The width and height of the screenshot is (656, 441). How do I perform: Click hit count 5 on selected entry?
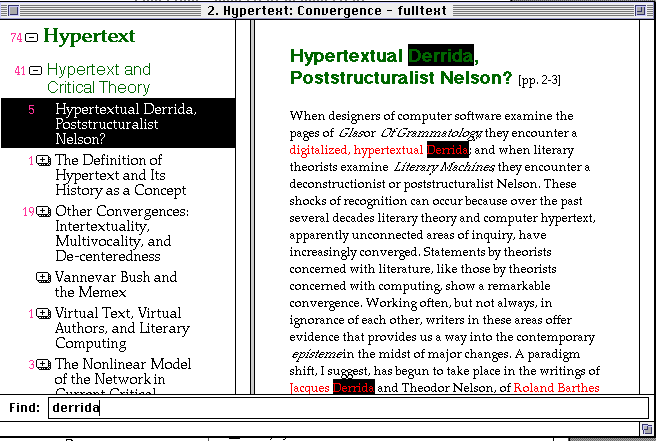31,110
